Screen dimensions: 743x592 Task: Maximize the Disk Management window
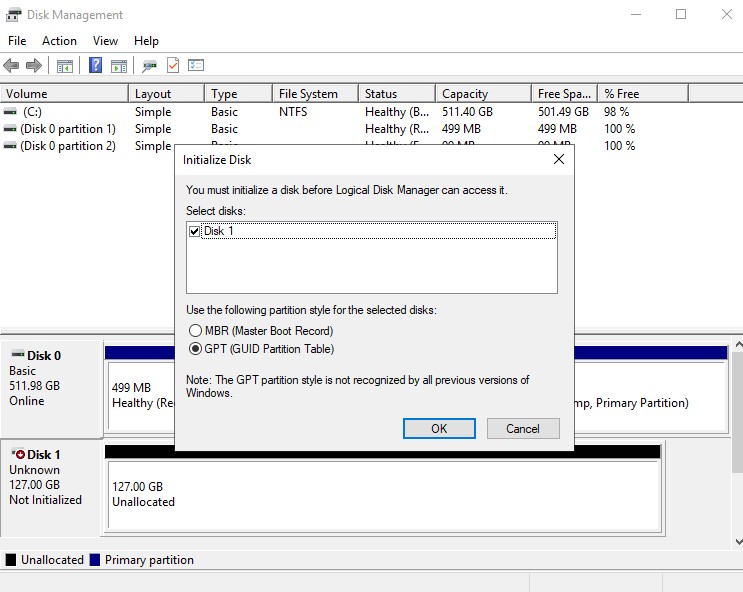[x=681, y=15]
